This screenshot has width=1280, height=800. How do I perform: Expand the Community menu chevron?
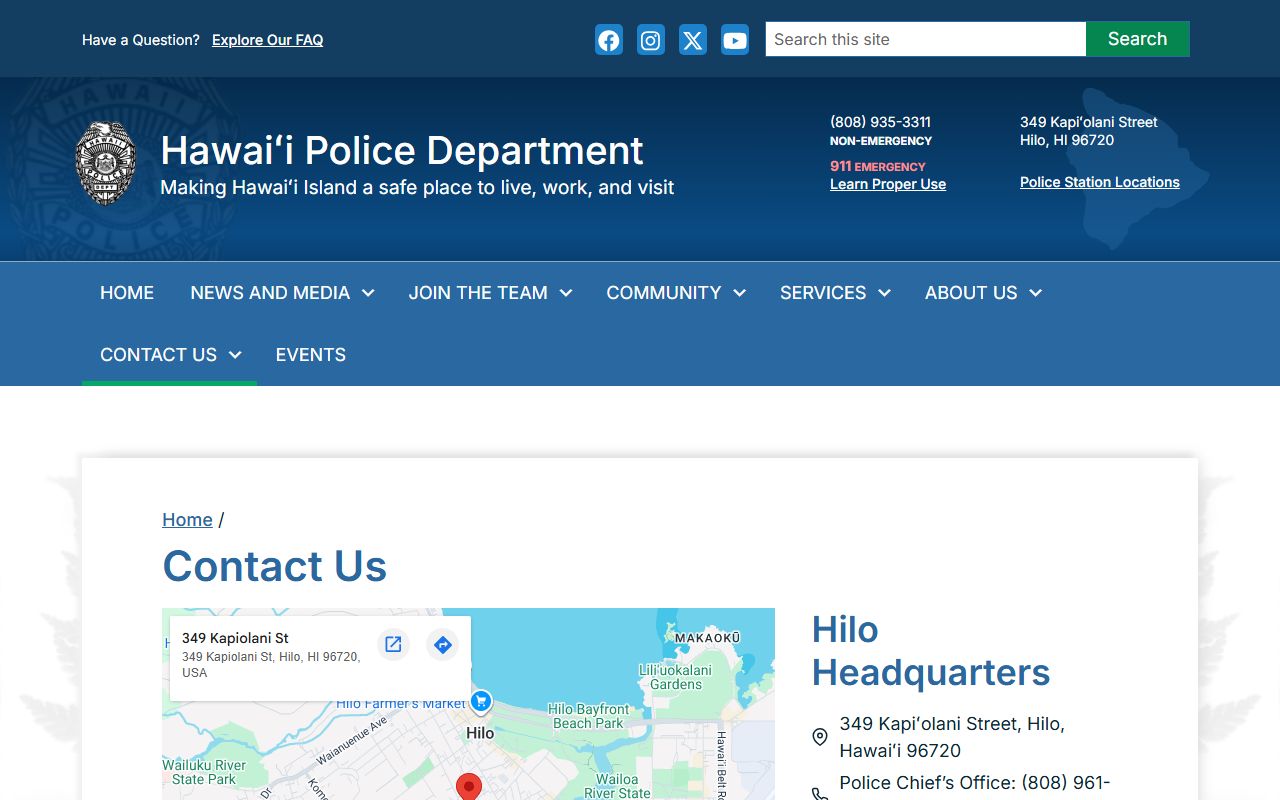click(x=740, y=293)
